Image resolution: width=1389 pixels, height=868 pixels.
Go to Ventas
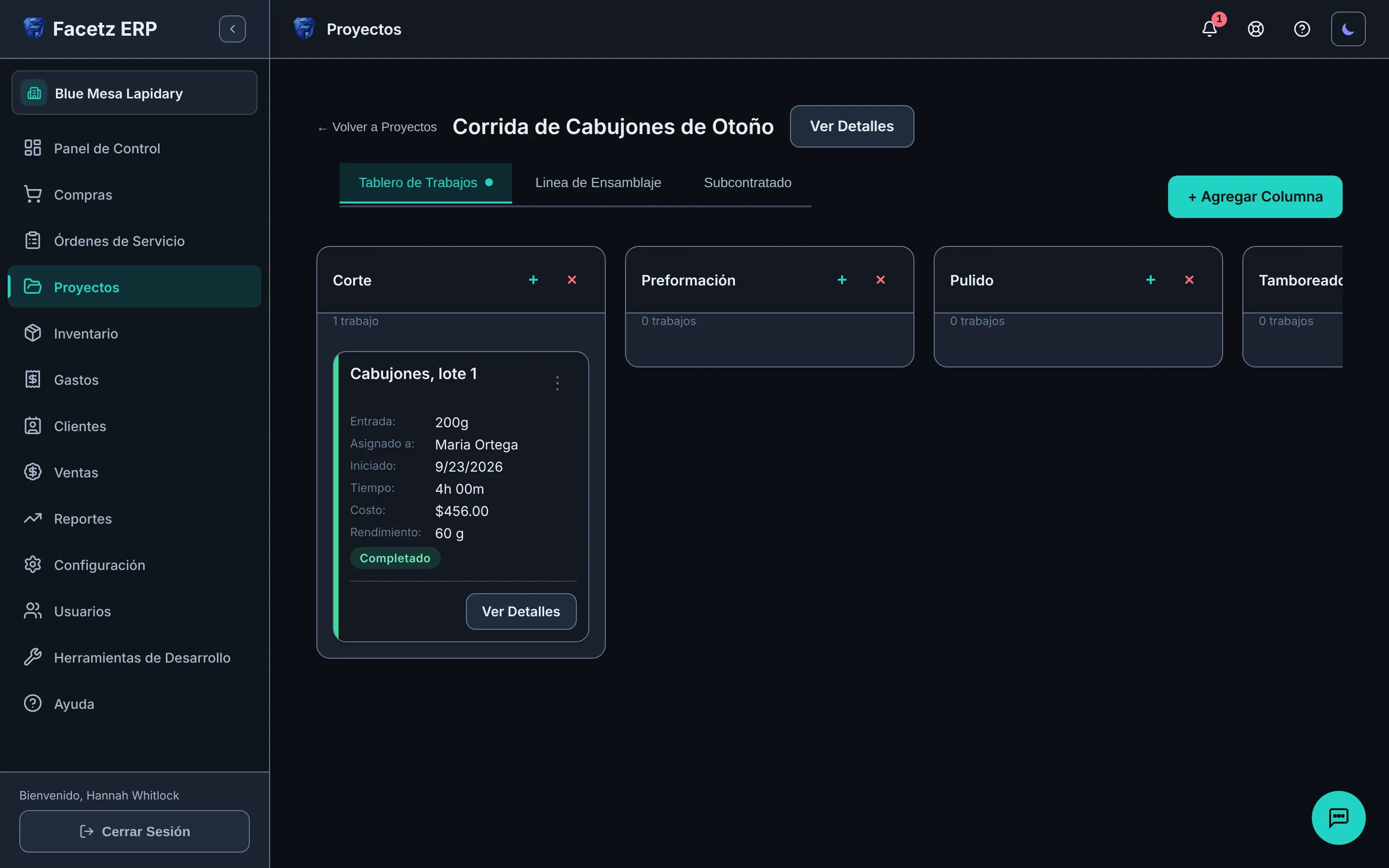click(134, 473)
